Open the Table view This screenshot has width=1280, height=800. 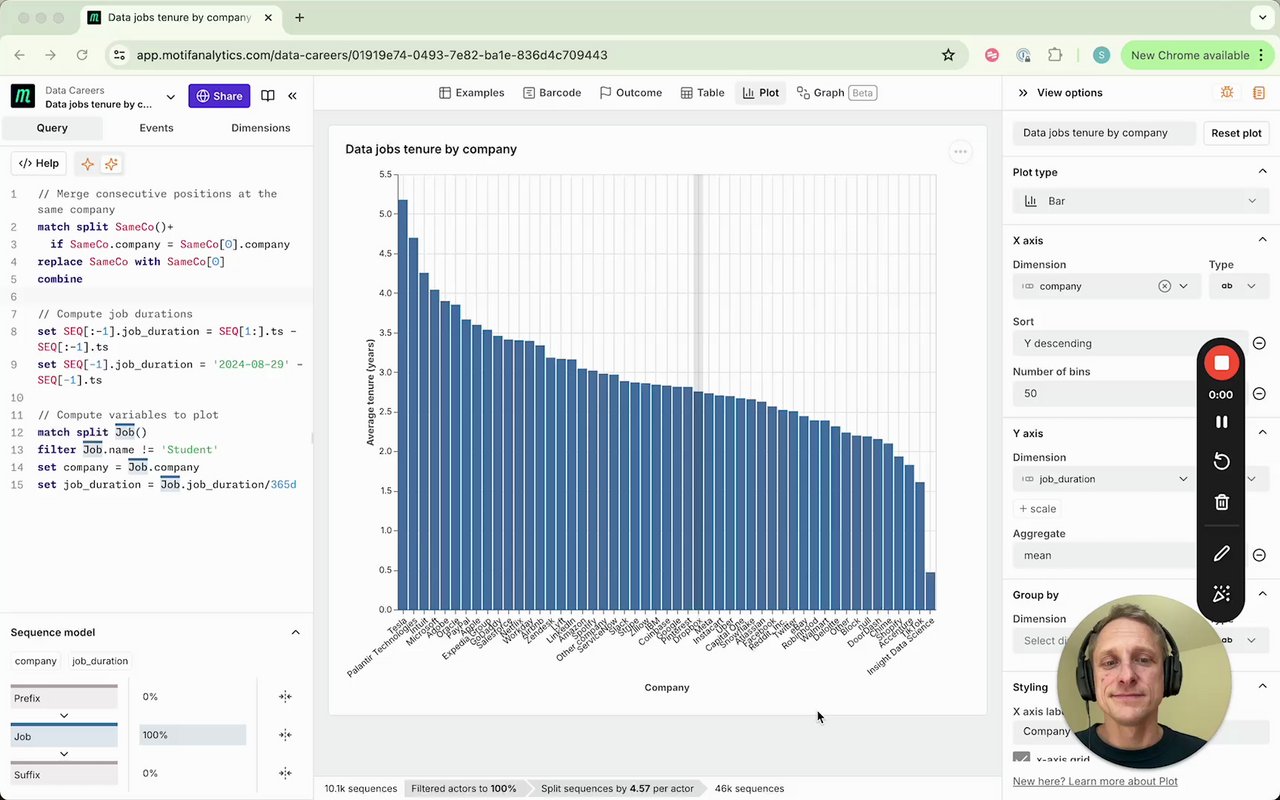click(703, 93)
